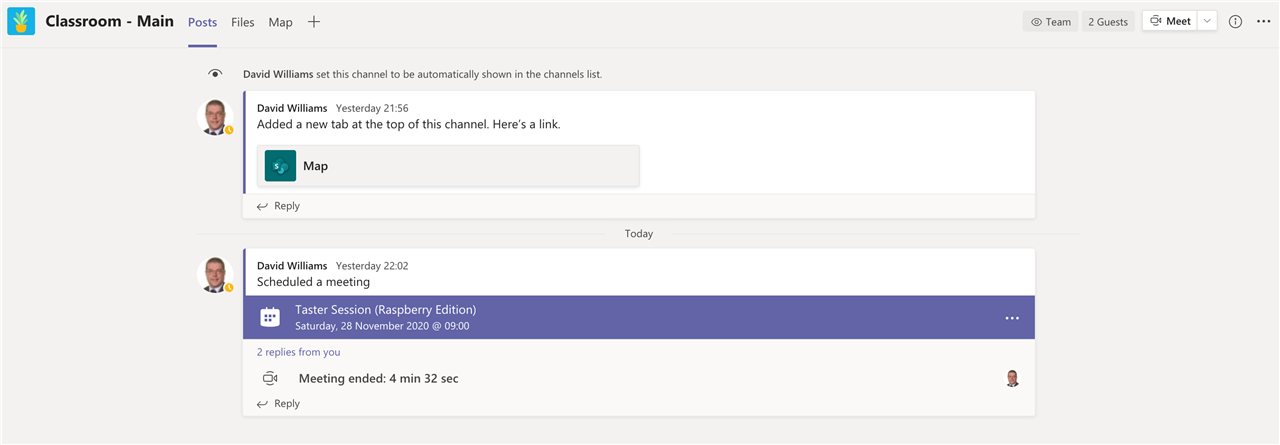This screenshot has height=445, width=1280.
Task: Open the Map tab
Action: pyautogui.click(x=280, y=22)
